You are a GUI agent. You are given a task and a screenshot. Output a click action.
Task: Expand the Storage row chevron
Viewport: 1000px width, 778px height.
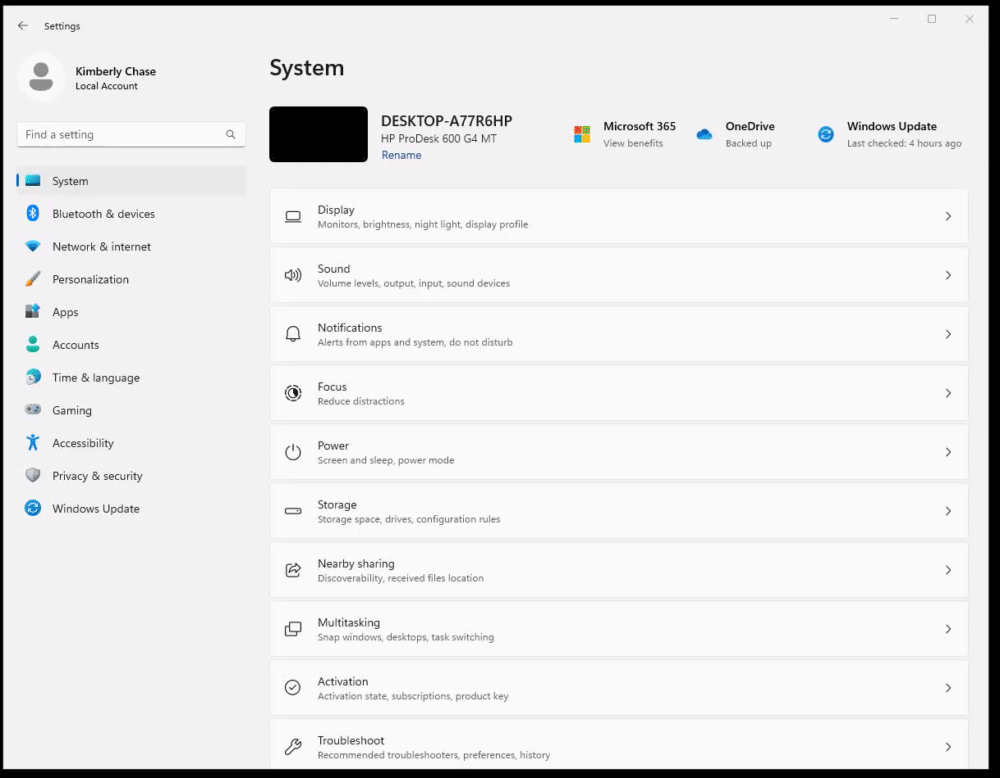pos(948,511)
